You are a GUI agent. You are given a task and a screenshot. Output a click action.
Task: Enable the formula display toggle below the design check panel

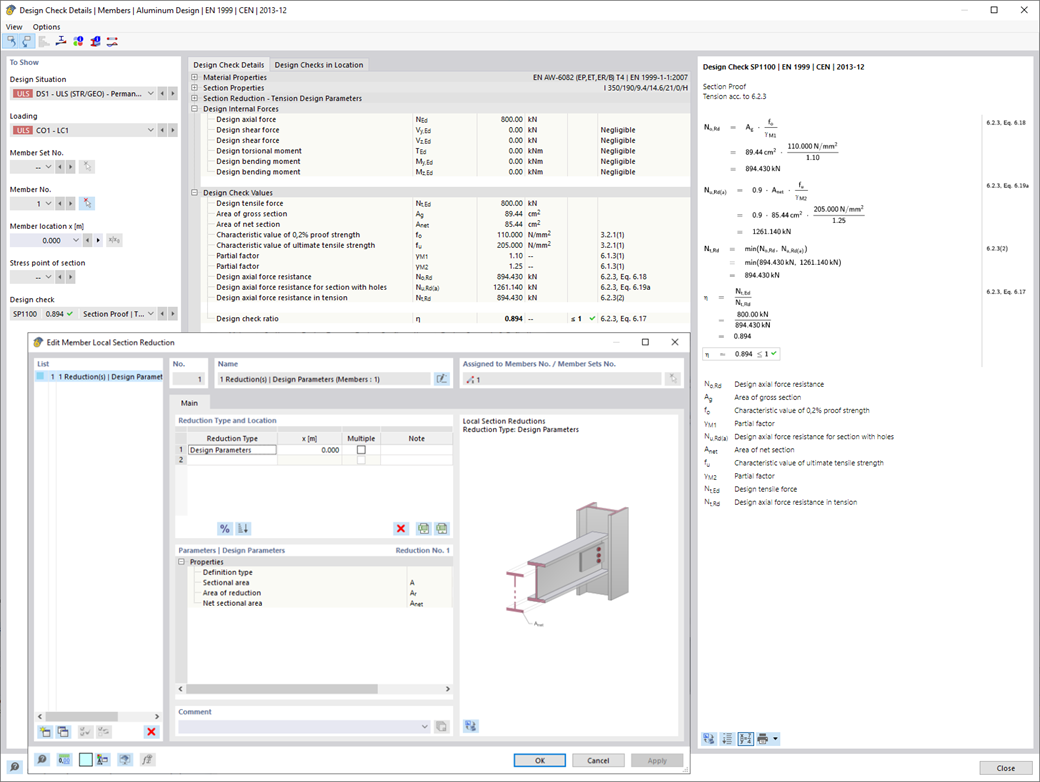click(x=746, y=738)
